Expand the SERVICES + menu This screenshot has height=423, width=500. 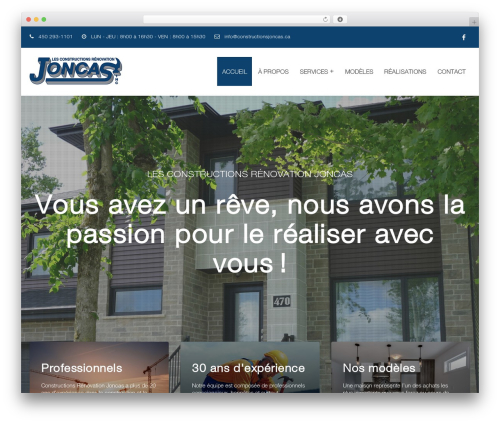(316, 71)
